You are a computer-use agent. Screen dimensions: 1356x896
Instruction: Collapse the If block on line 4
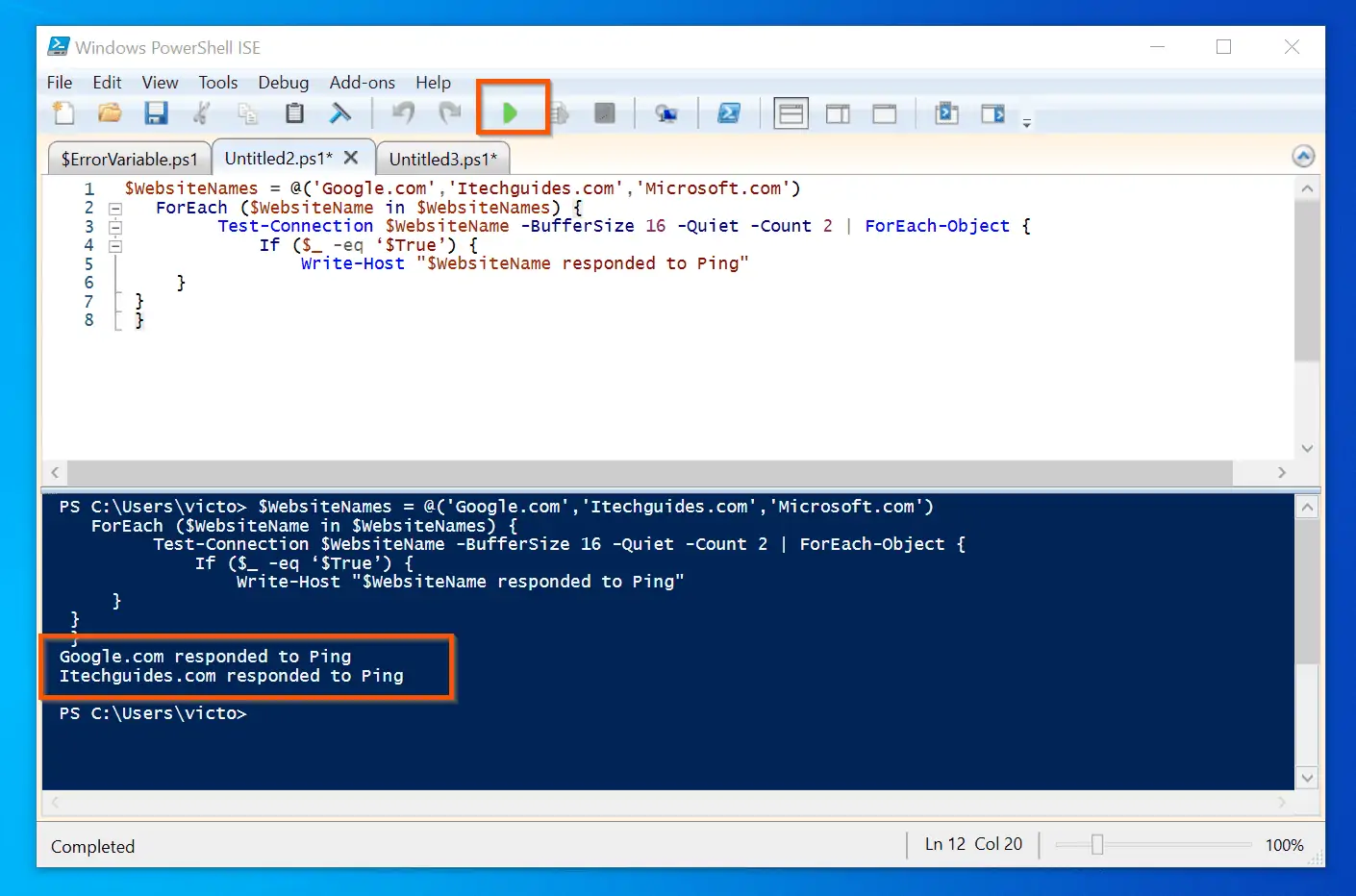point(115,246)
